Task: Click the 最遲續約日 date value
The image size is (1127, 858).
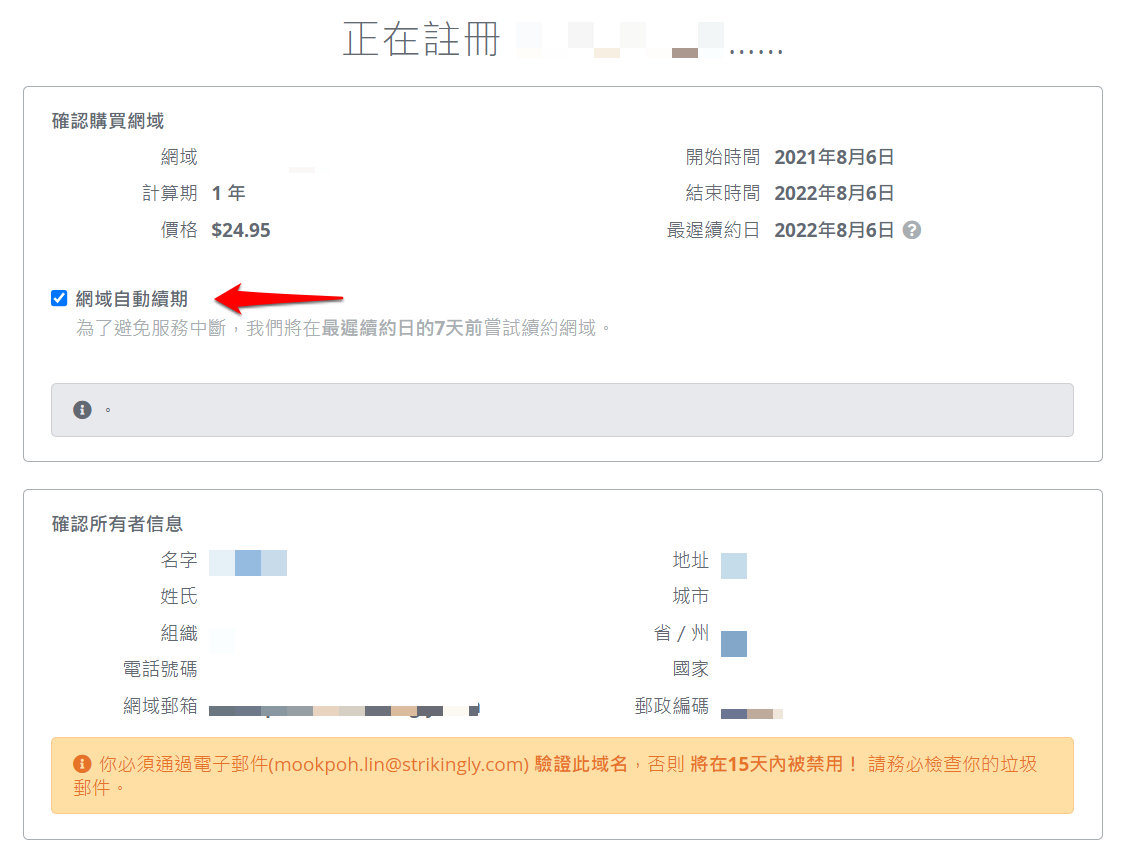Action: tap(834, 230)
